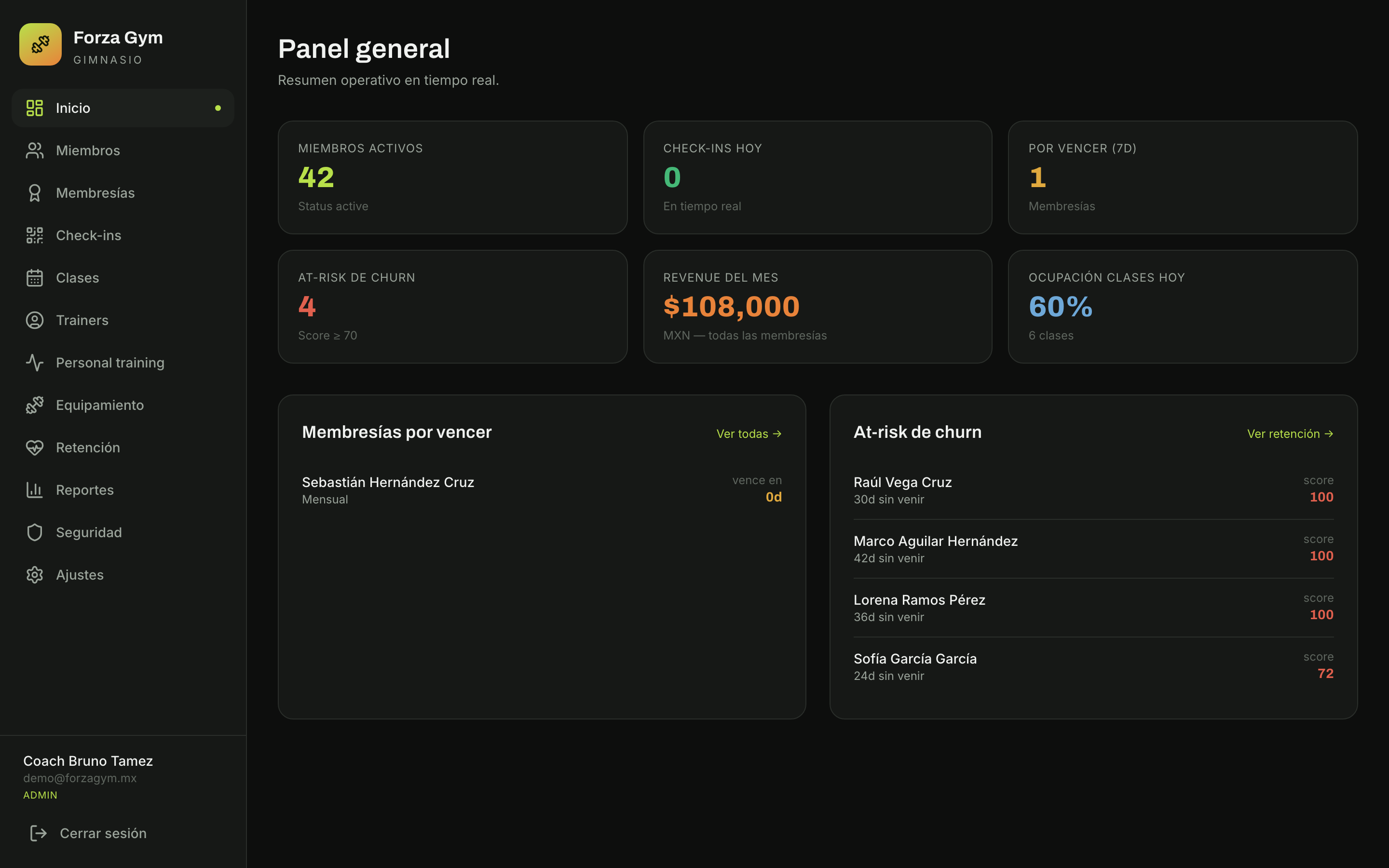Click Cerrar sesión to log out

[x=88, y=834]
